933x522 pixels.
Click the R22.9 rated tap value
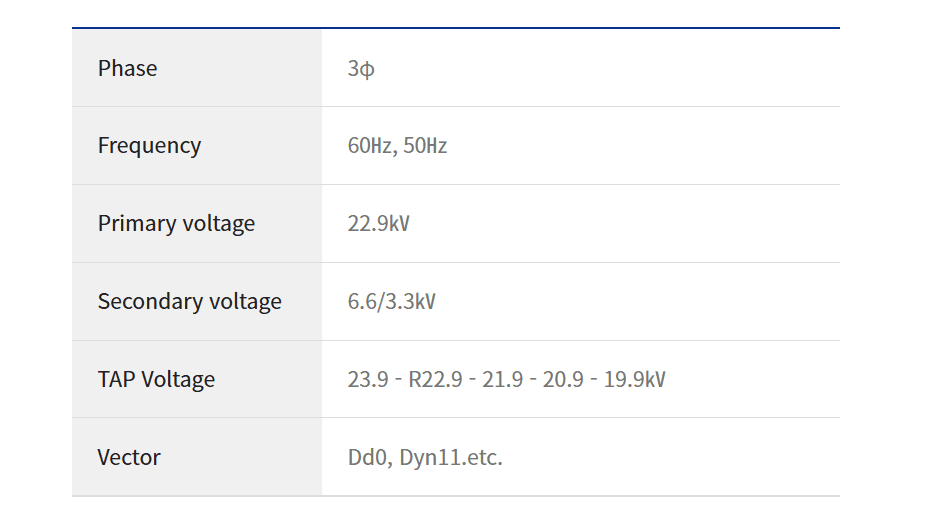coord(435,380)
